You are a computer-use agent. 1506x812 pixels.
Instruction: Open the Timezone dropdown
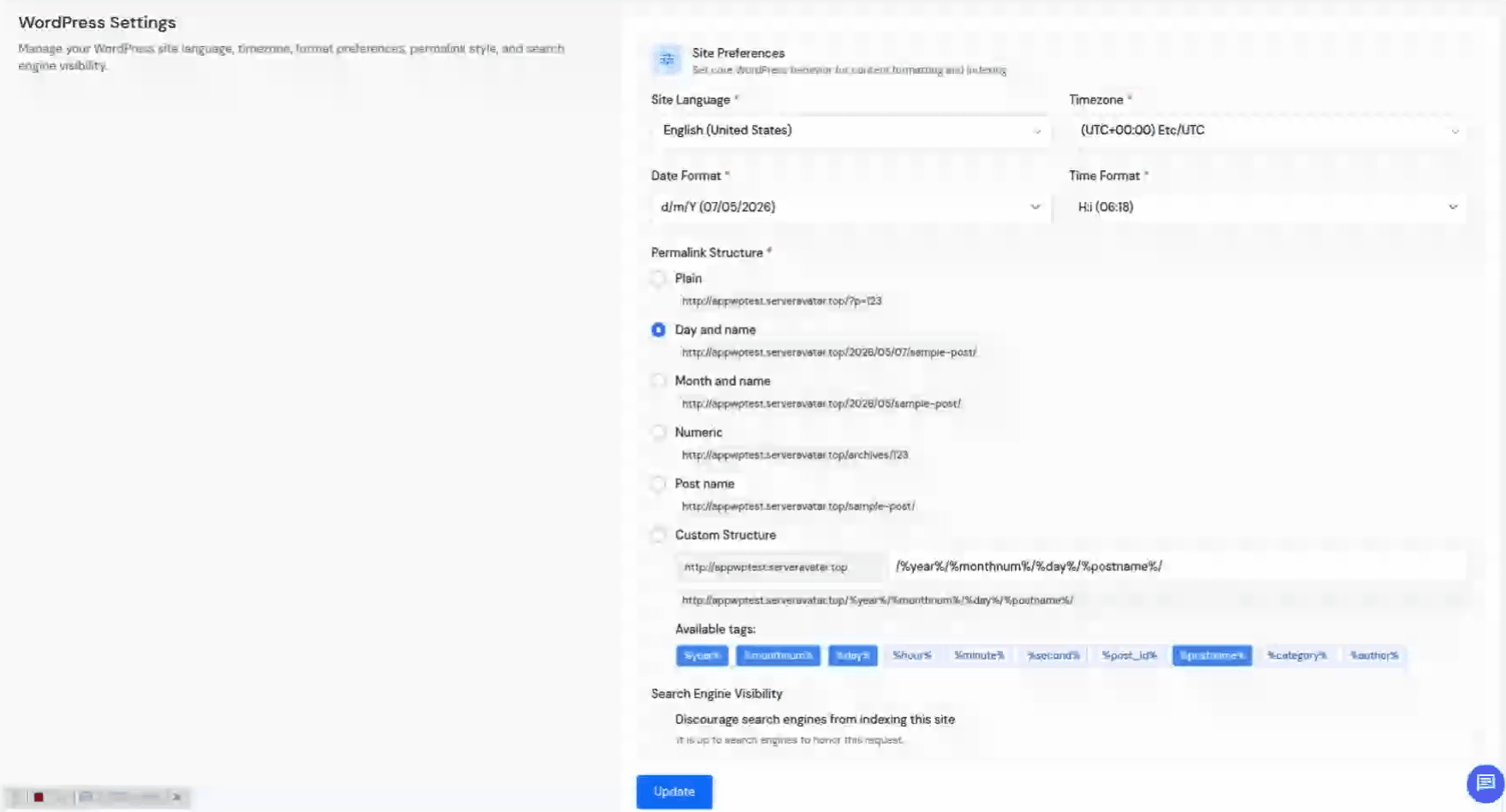coord(1267,131)
